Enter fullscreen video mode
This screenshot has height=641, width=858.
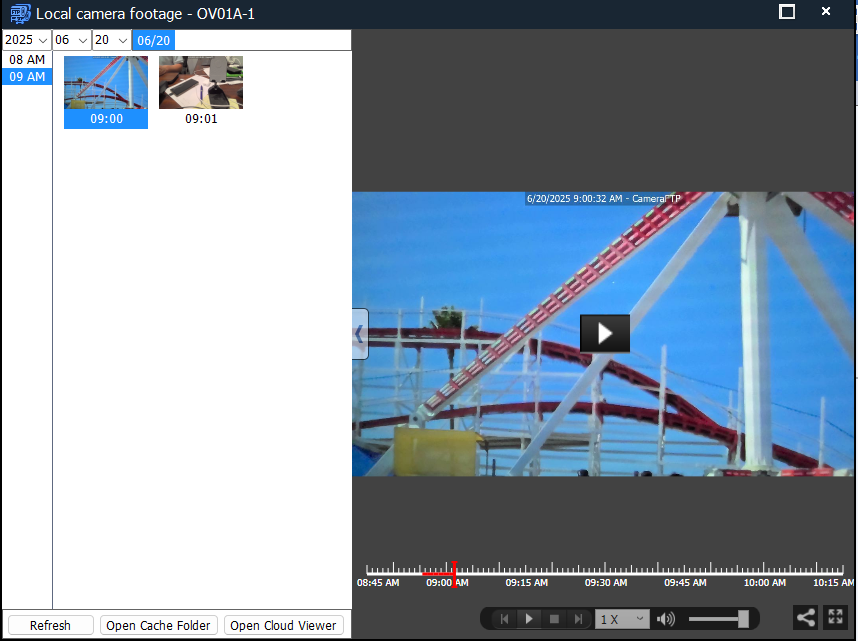pos(835,618)
